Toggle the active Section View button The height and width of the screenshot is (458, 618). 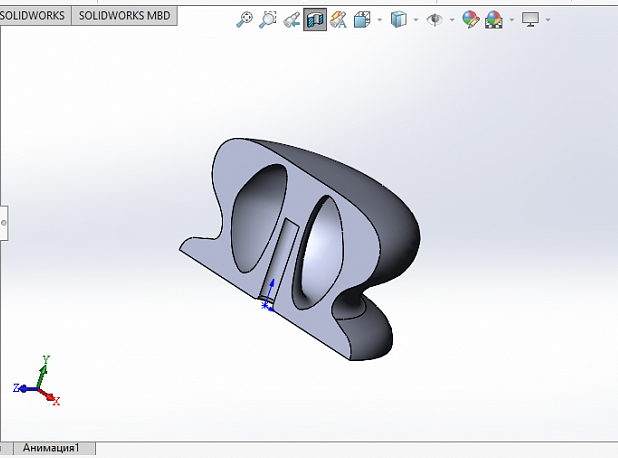315,19
